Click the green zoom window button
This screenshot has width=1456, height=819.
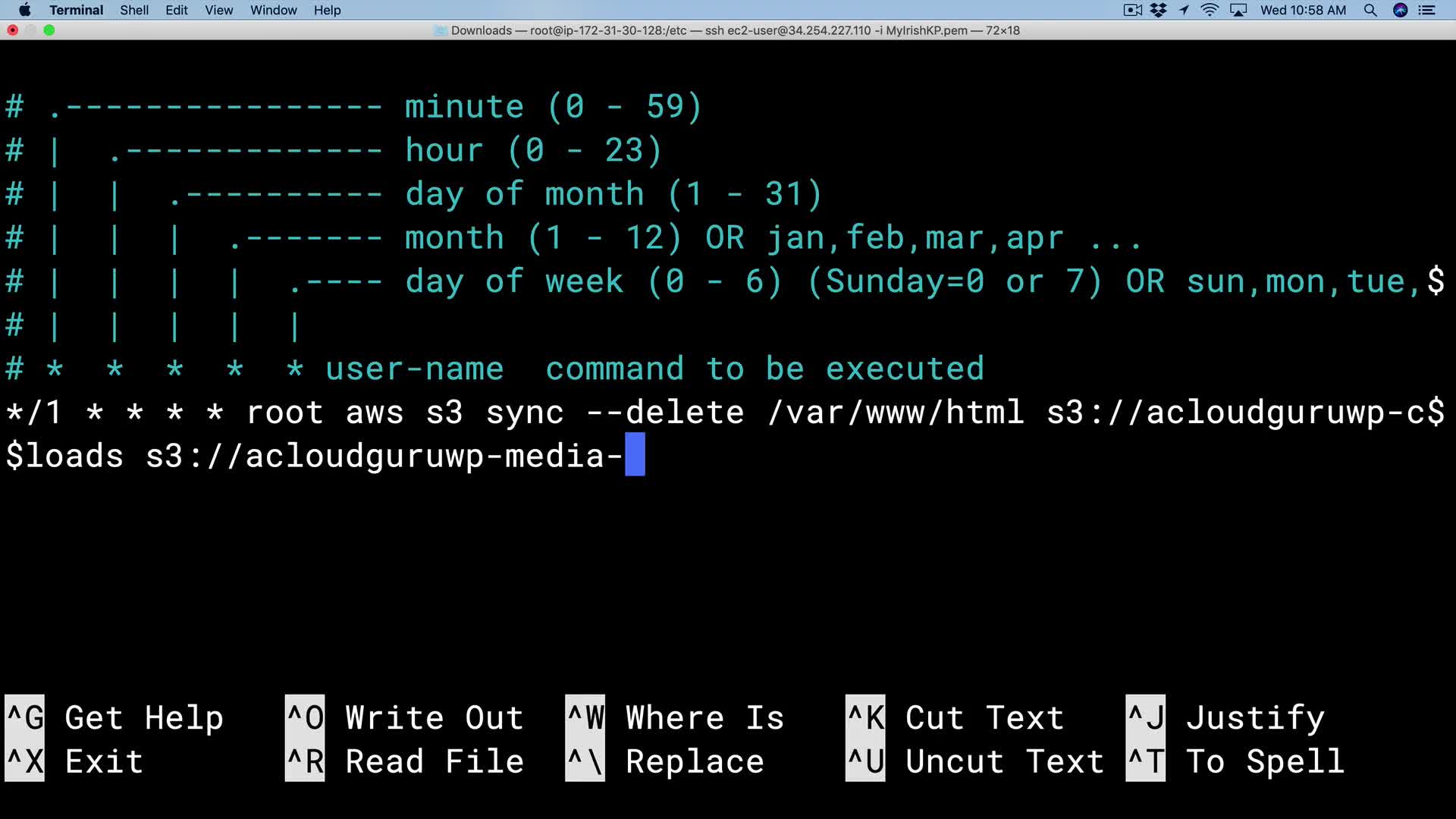coord(49,30)
